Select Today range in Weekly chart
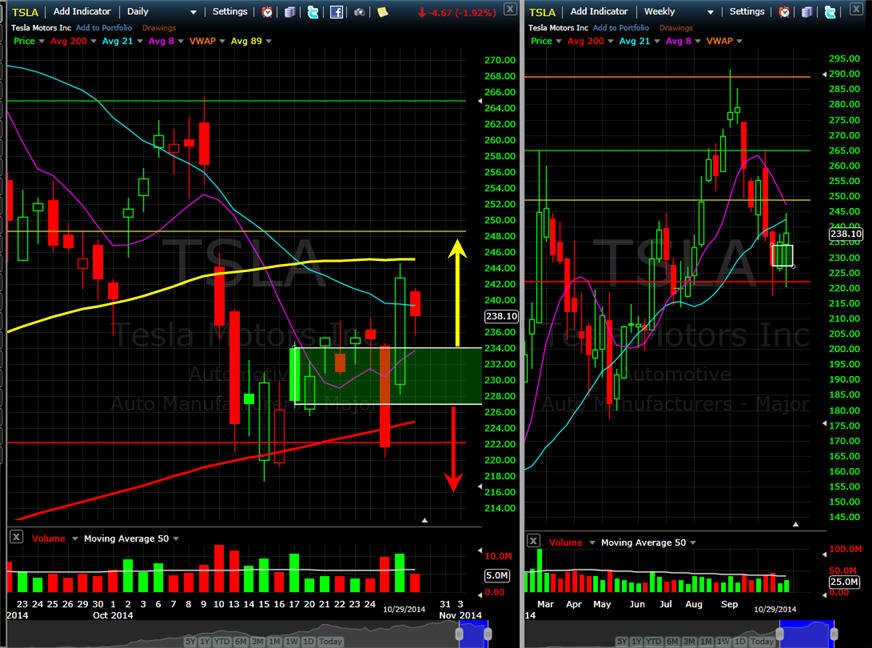The height and width of the screenshot is (648, 872). point(762,641)
